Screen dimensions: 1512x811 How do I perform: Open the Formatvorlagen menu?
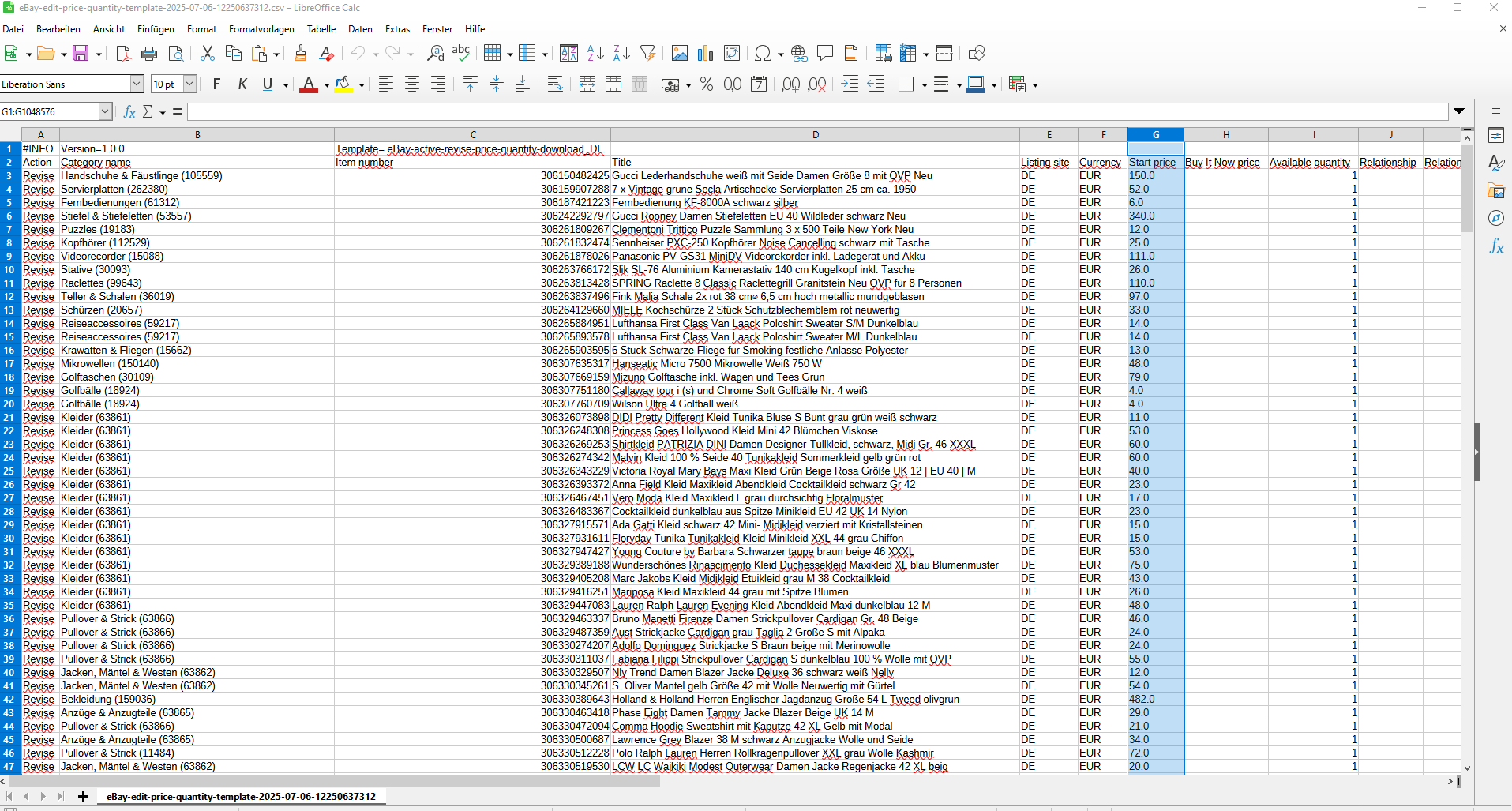(261, 29)
